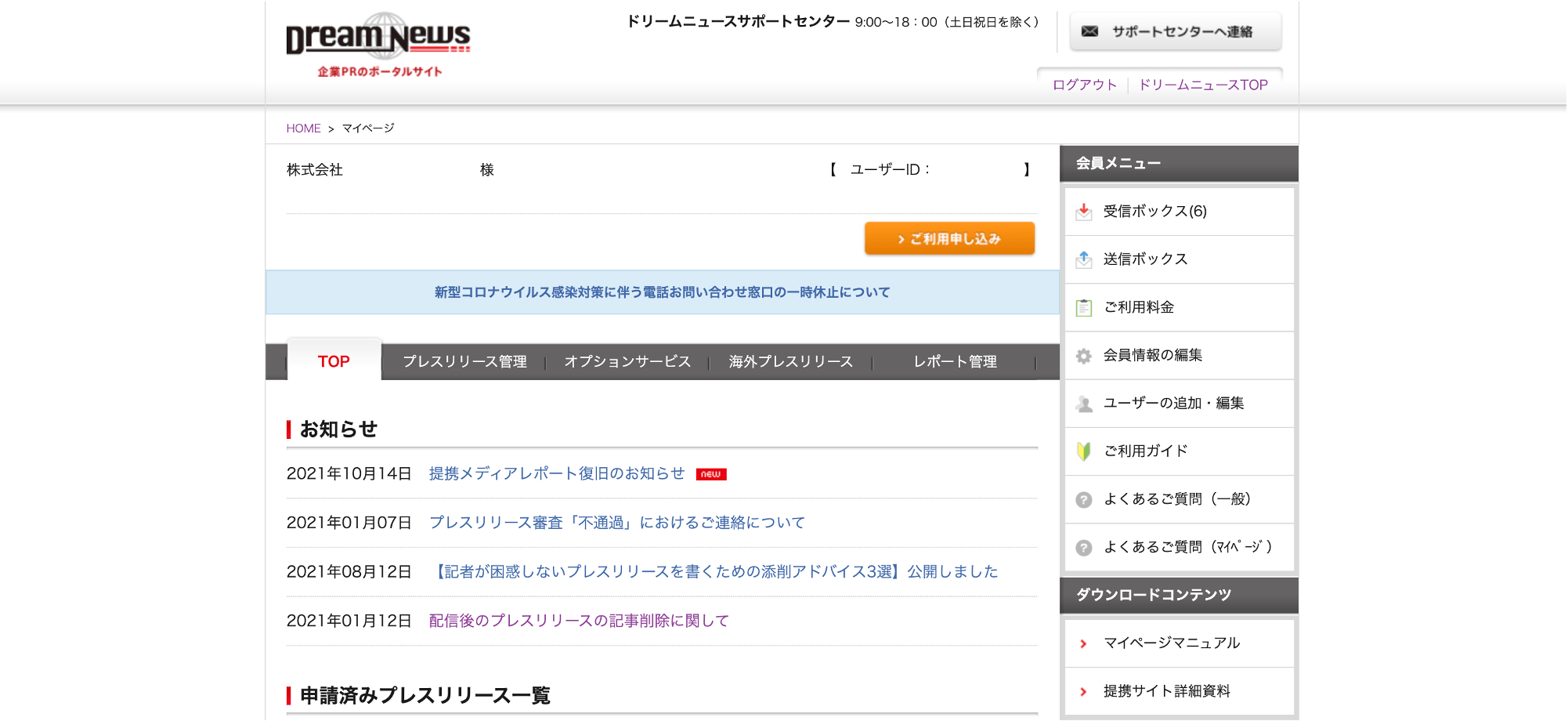Viewport: 1568px width, 721px height.
Task: Click the blue coronavirus notice banner
Action: pos(662,292)
